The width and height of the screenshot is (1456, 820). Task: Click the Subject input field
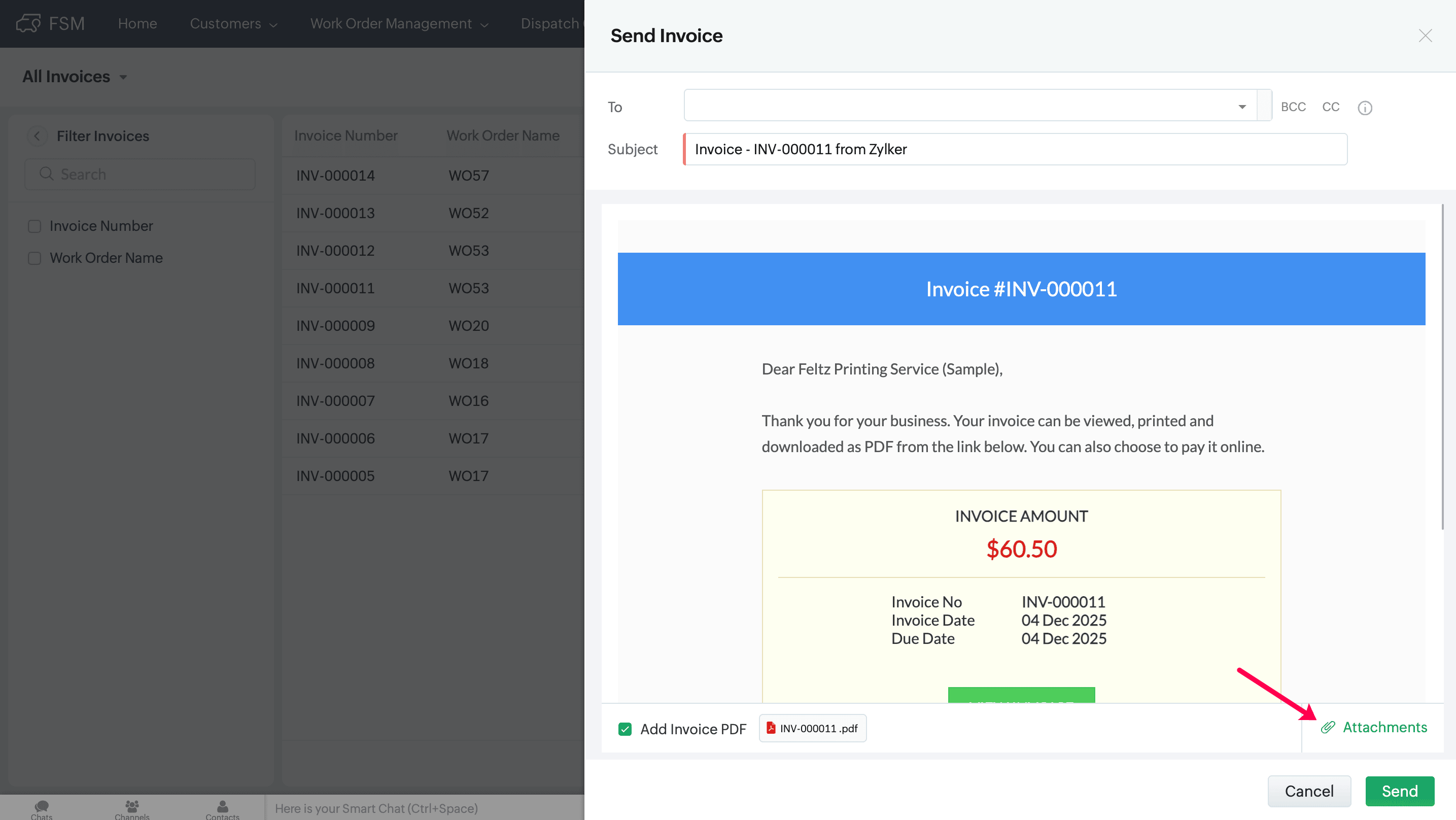pyautogui.click(x=1015, y=149)
